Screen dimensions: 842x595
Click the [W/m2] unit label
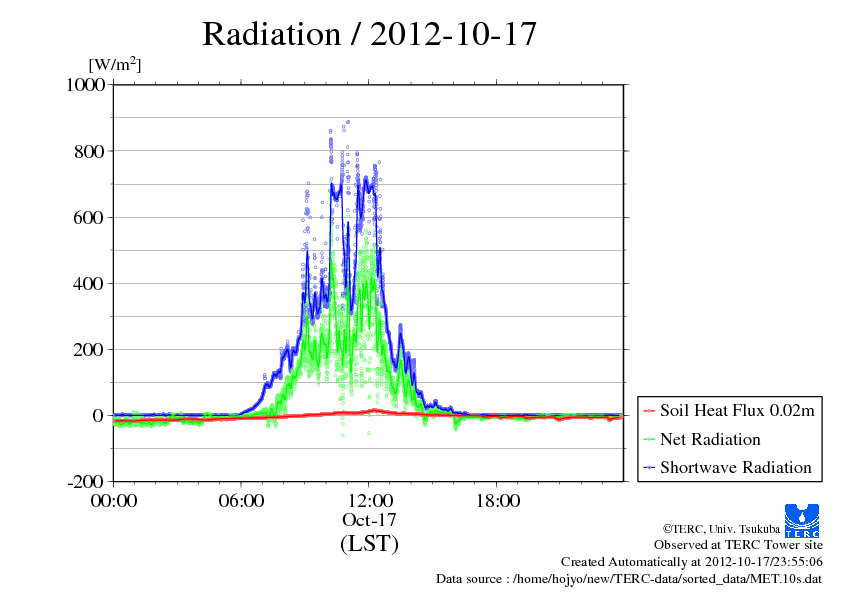click(115, 64)
